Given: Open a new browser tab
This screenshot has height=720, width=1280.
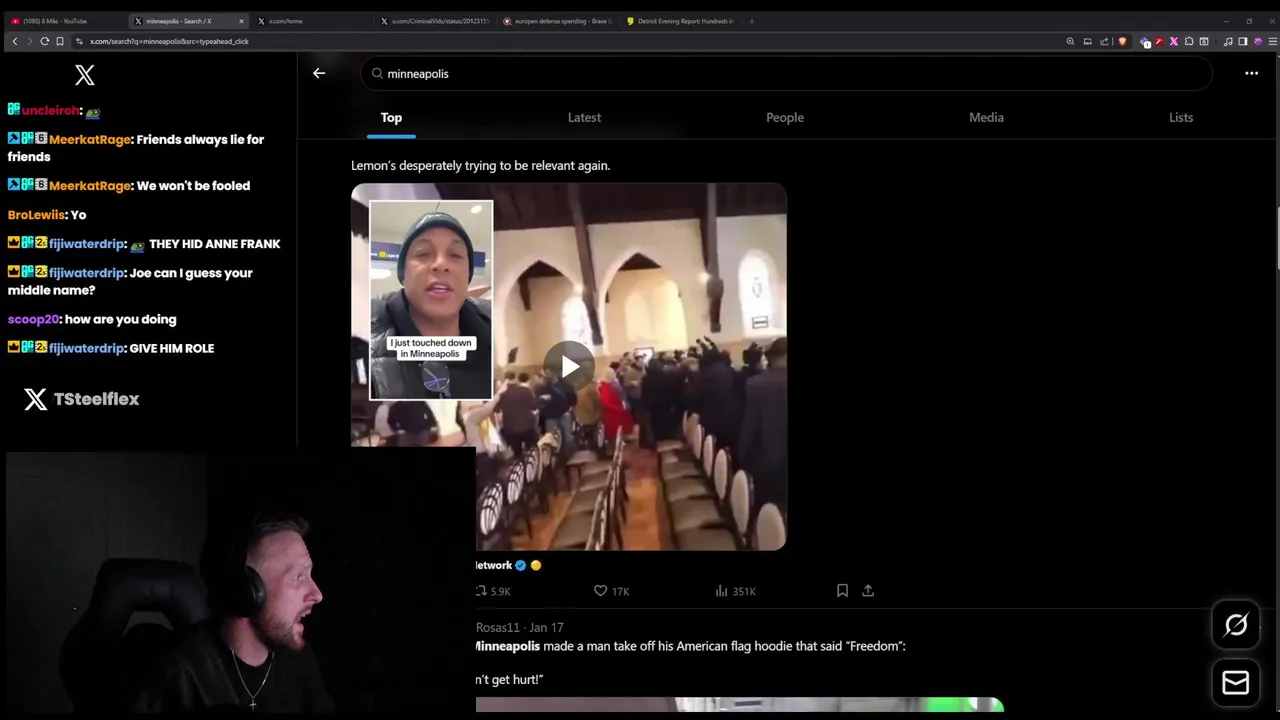Looking at the screenshot, I should 751,21.
